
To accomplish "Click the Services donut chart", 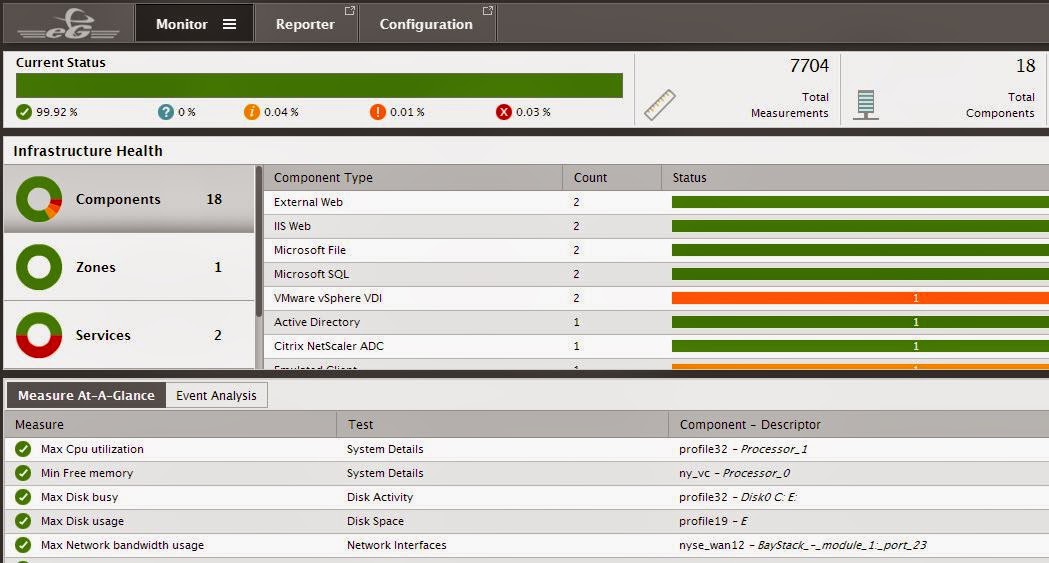I will pyautogui.click(x=39, y=335).
